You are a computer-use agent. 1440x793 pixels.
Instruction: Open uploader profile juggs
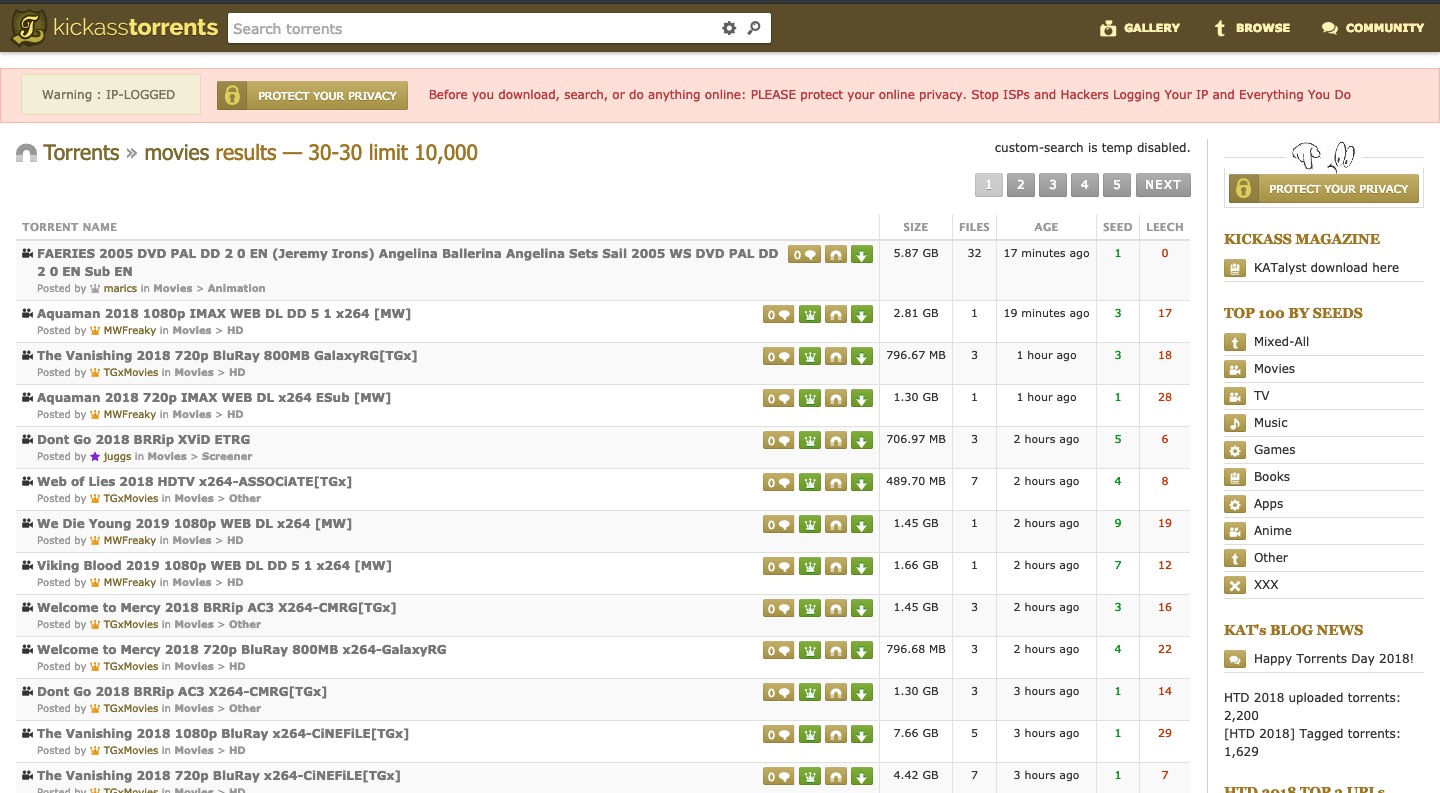click(x=117, y=456)
